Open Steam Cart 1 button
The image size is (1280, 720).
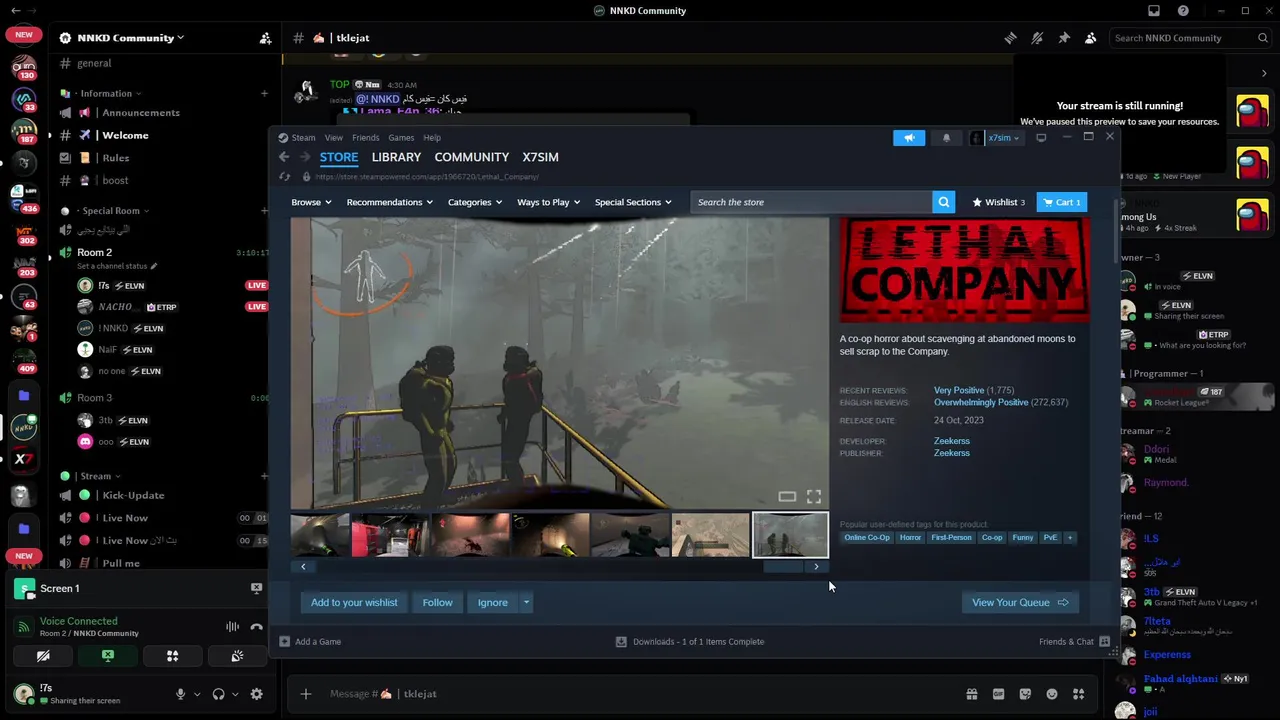point(1061,202)
